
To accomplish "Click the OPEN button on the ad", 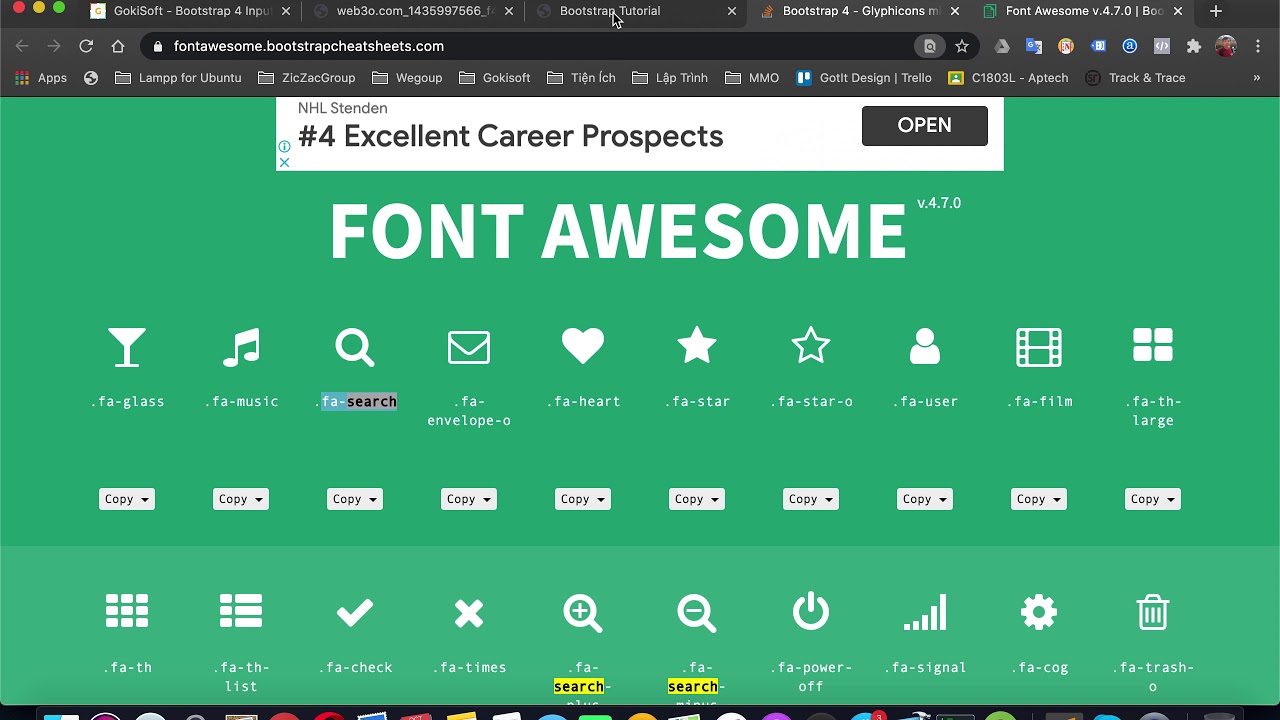I will pyautogui.click(x=925, y=126).
